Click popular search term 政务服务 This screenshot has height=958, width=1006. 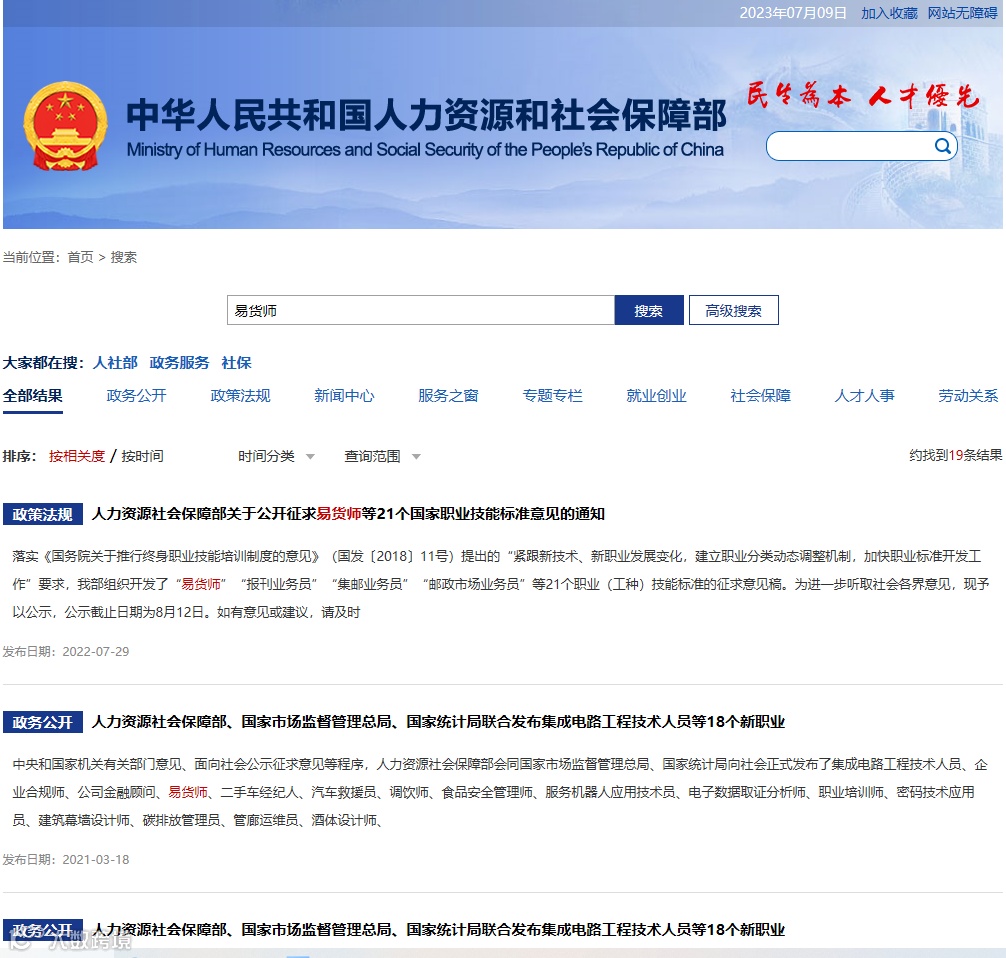point(179,363)
